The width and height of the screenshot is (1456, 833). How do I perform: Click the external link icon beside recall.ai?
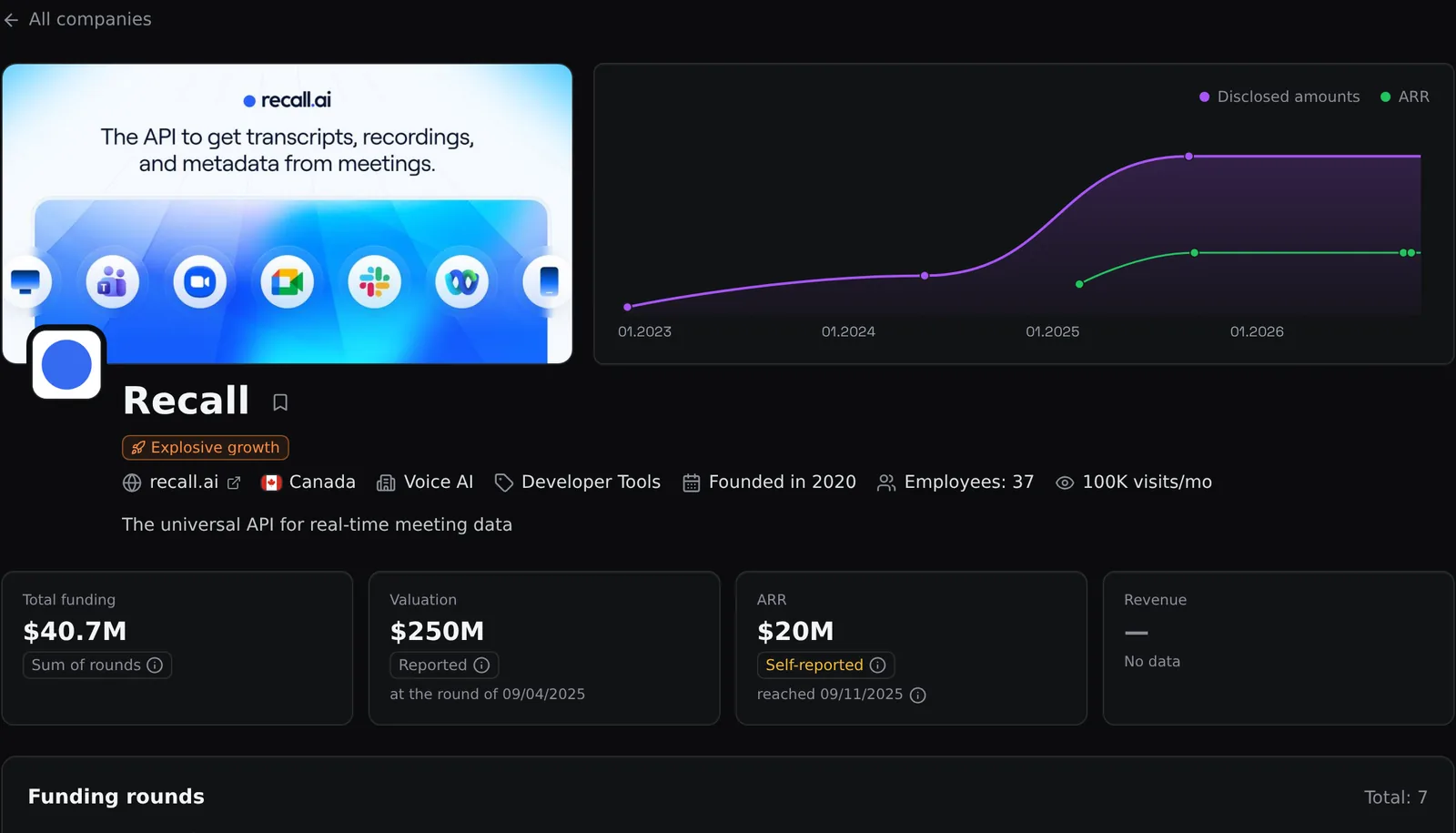pyautogui.click(x=234, y=483)
